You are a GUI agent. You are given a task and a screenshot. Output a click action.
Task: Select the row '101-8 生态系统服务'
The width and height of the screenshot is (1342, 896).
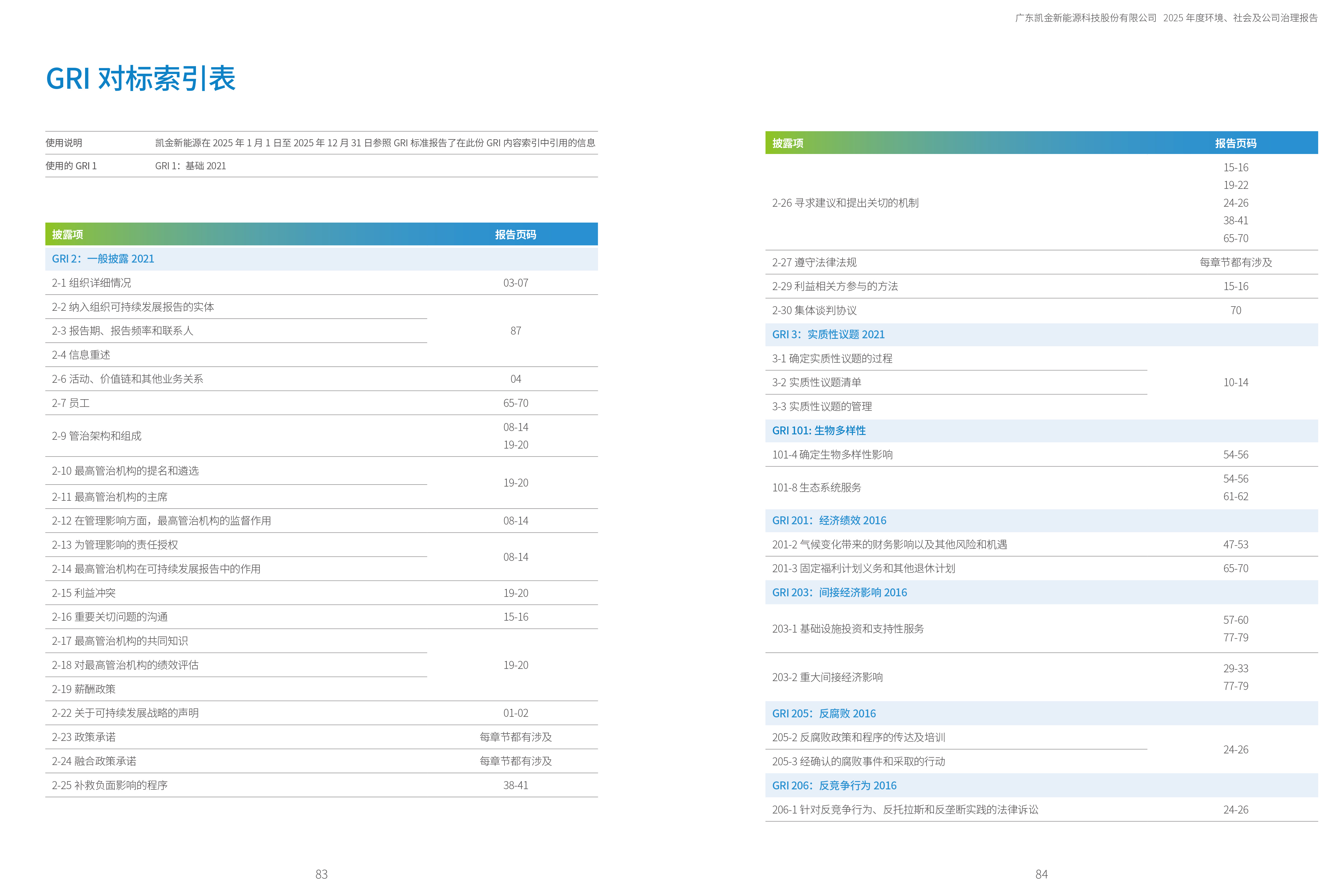pos(817,487)
